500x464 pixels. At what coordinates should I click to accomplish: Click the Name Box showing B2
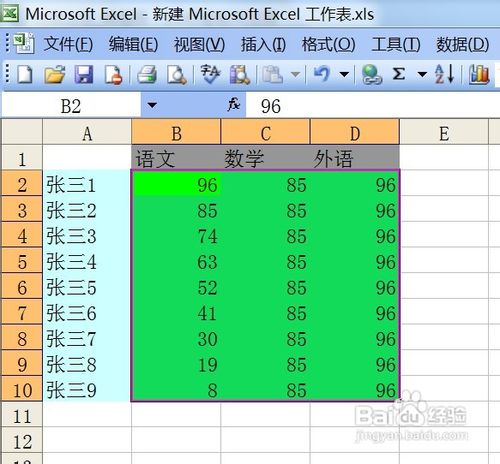click(x=71, y=106)
